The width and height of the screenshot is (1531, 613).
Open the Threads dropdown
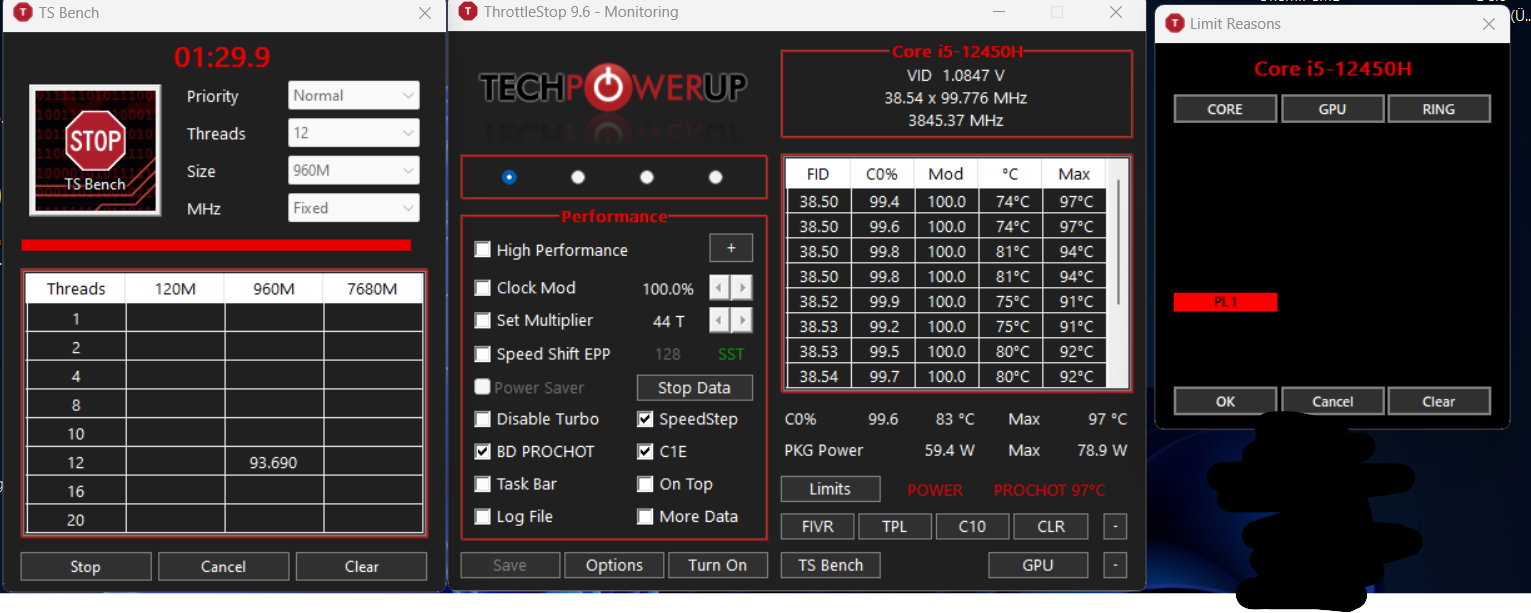pos(354,133)
